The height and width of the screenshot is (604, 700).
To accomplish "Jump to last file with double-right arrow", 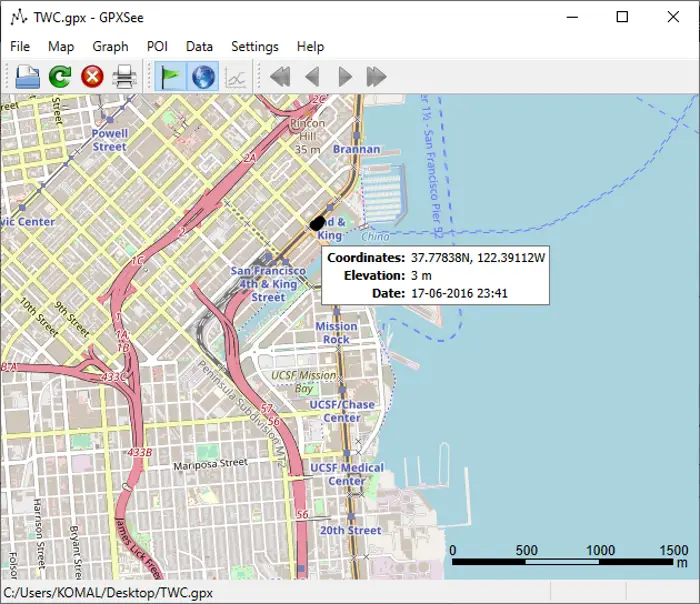I will 377,76.
